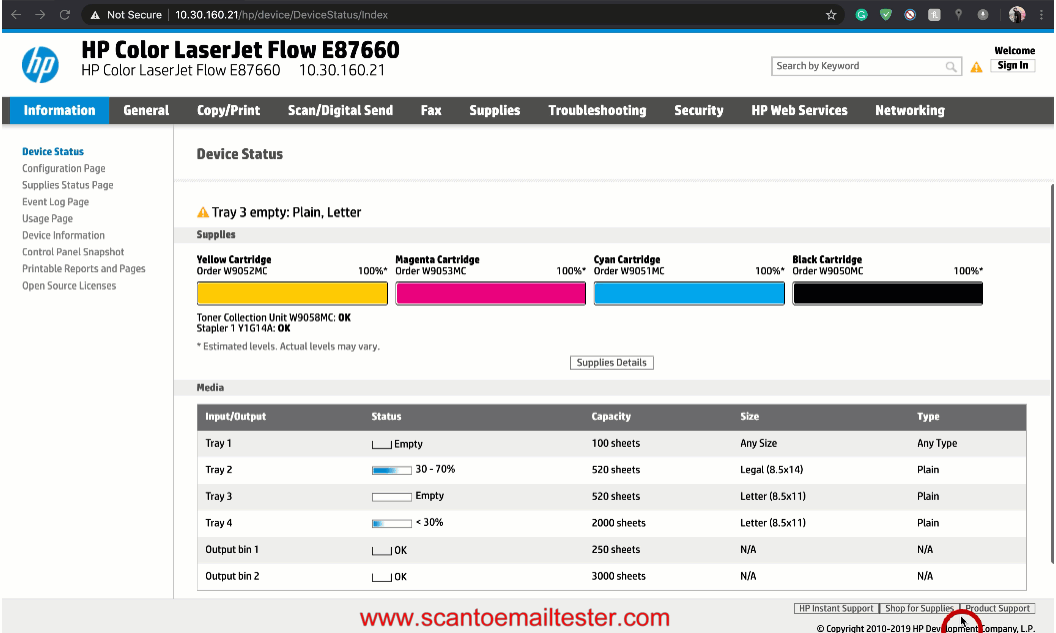This screenshot has width=1056, height=633.
Task: Click the Shop for Supplies link
Action: pyautogui.click(x=919, y=608)
